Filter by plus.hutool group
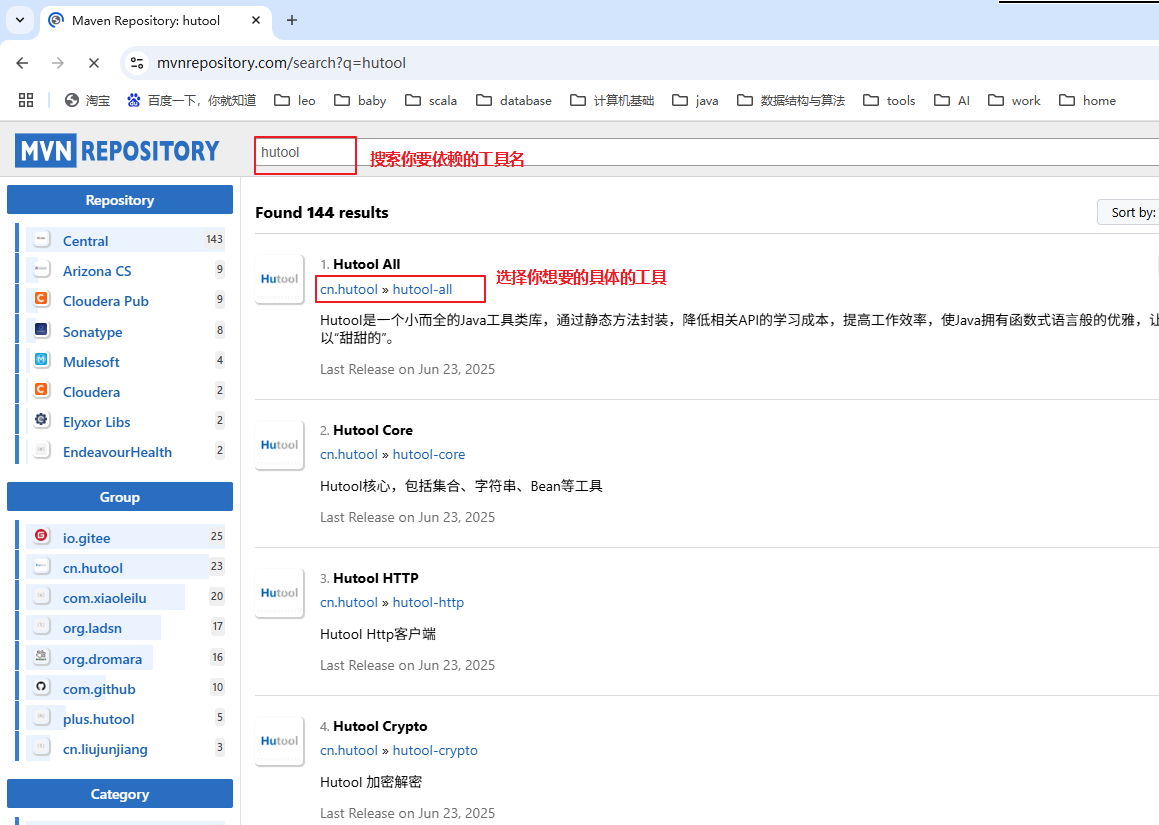This screenshot has height=825, width=1159. pyautogui.click(x=98, y=719)
